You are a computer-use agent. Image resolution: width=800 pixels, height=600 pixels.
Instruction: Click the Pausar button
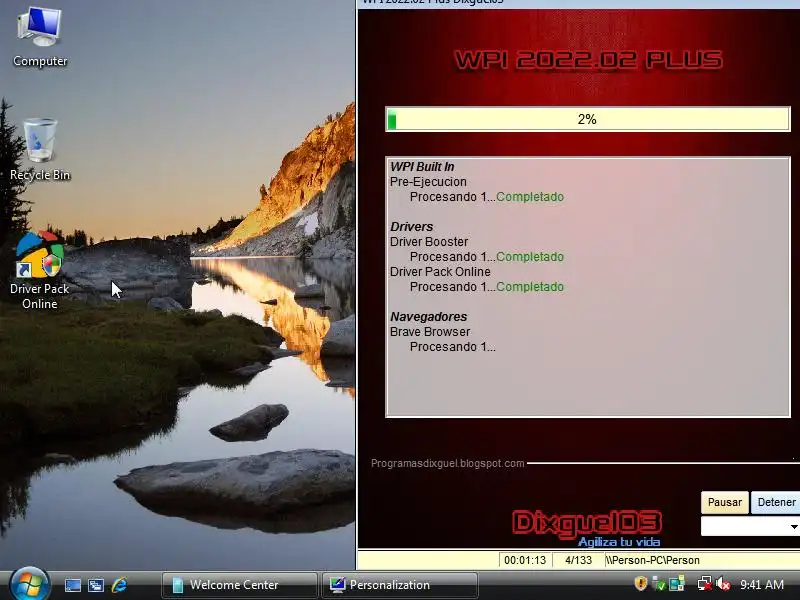point(724,503)
